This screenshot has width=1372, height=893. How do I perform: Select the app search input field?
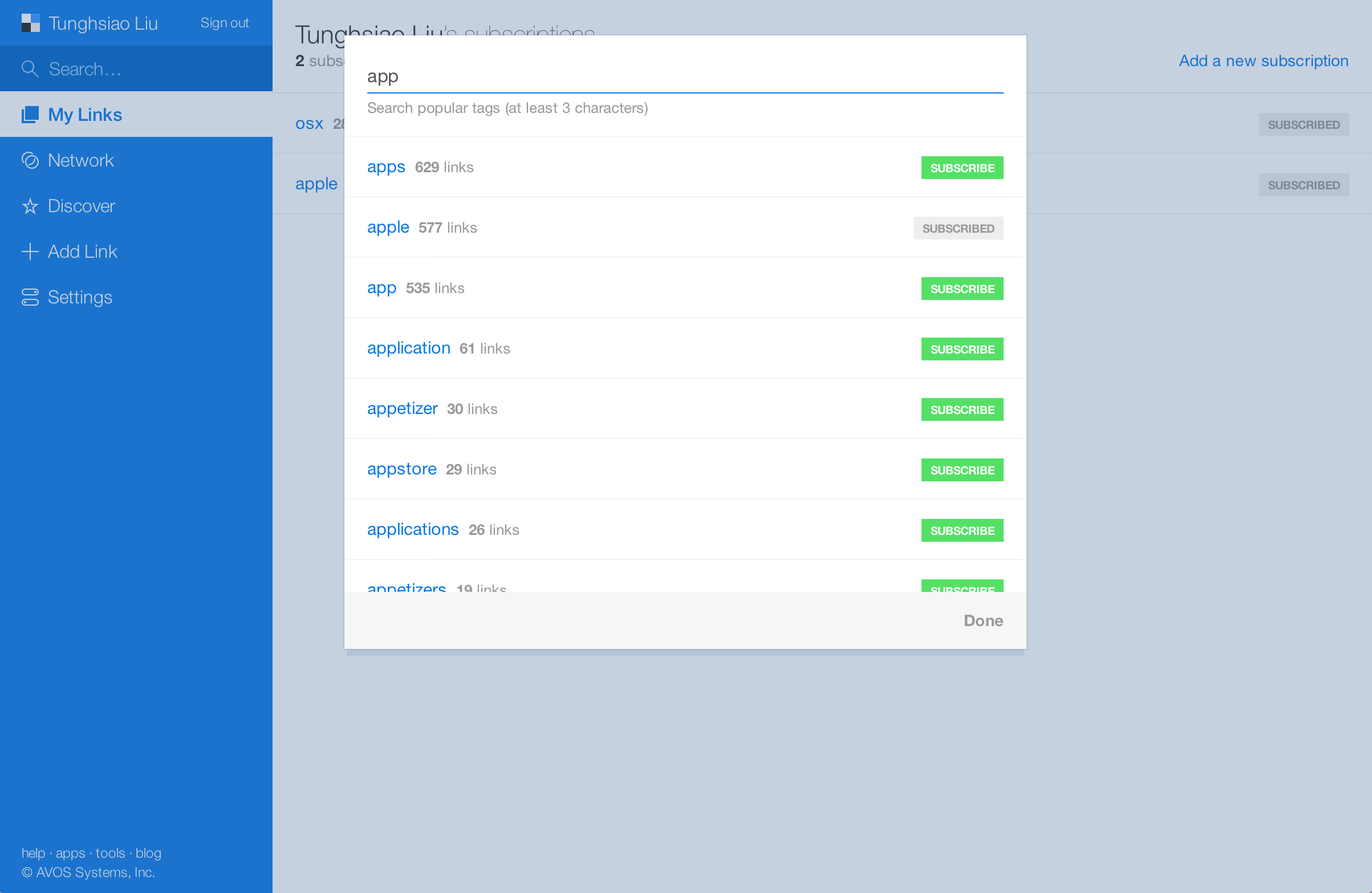coord(685,77)
